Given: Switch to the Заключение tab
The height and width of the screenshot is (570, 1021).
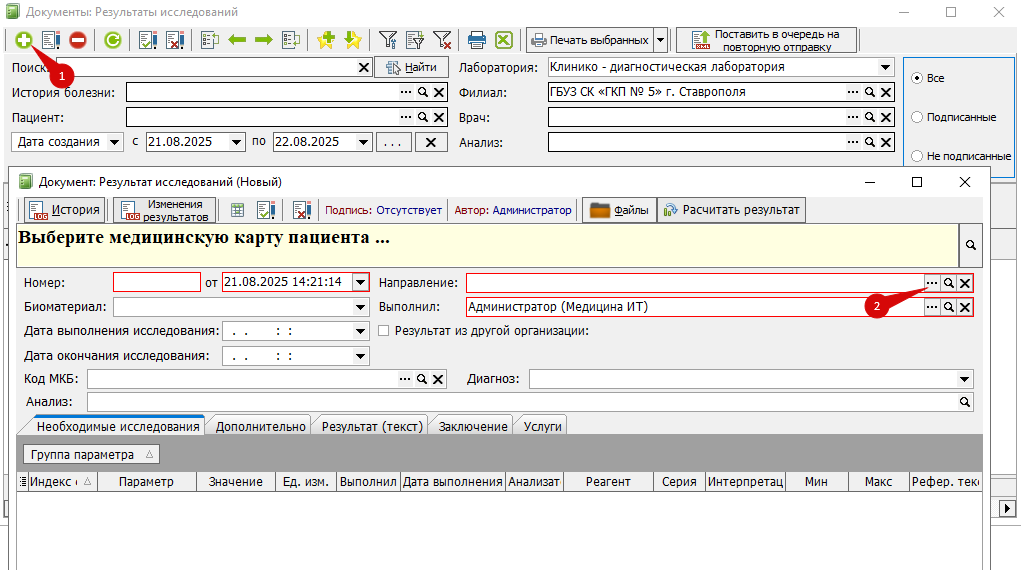Looking at the screenshot, I should click(473, 426).
